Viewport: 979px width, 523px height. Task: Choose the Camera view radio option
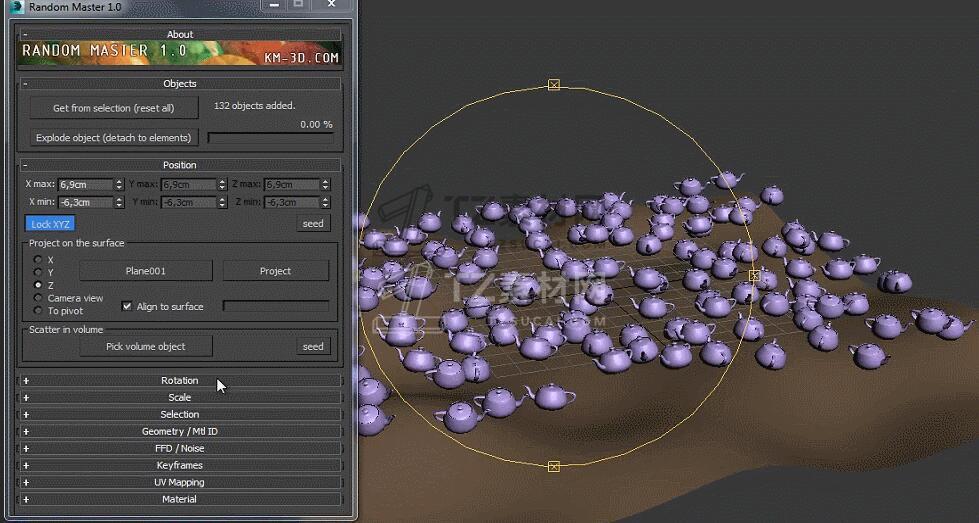point(38,298)
